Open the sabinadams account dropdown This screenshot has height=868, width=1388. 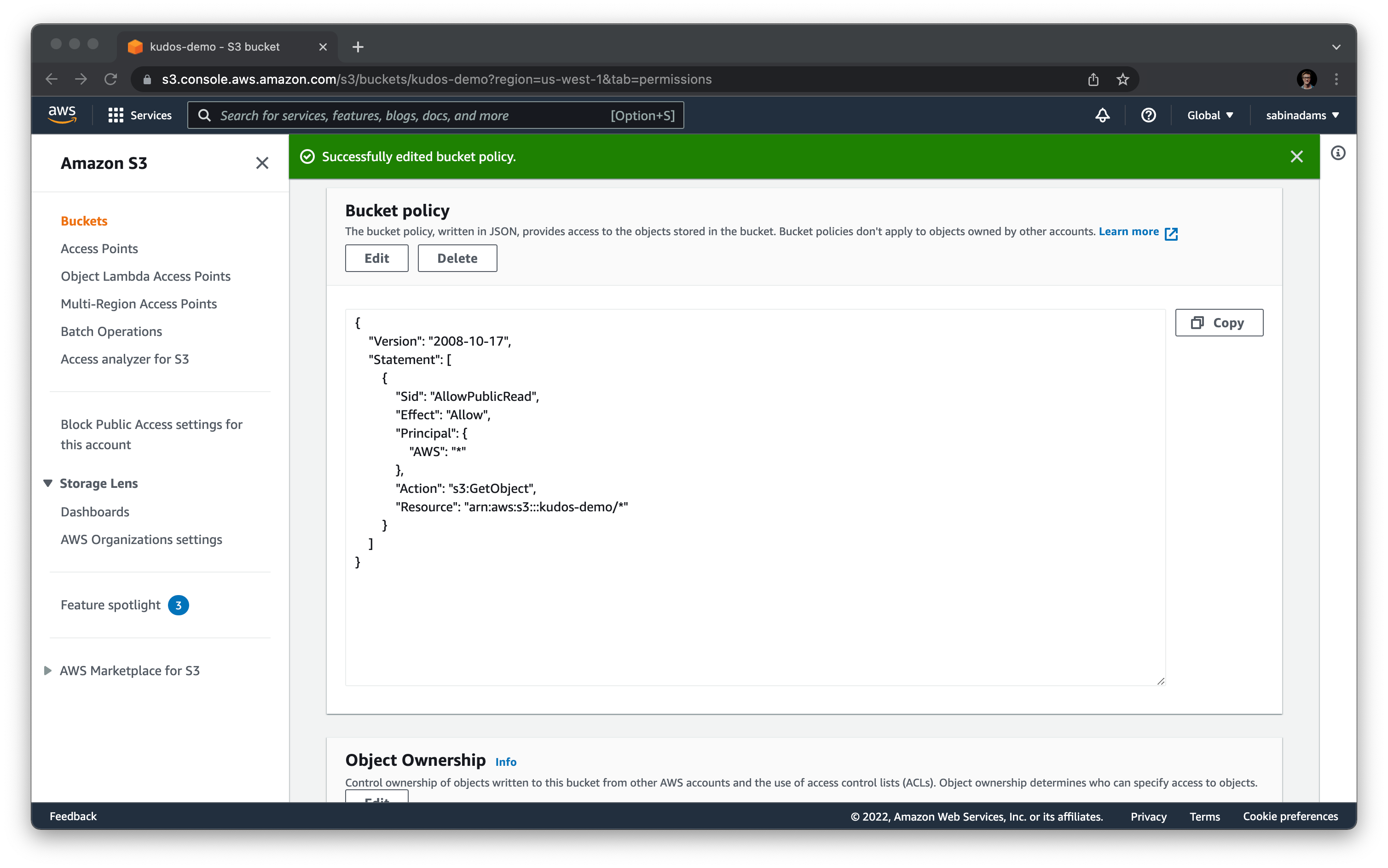pyautogui.click(x=1302, y=116)
